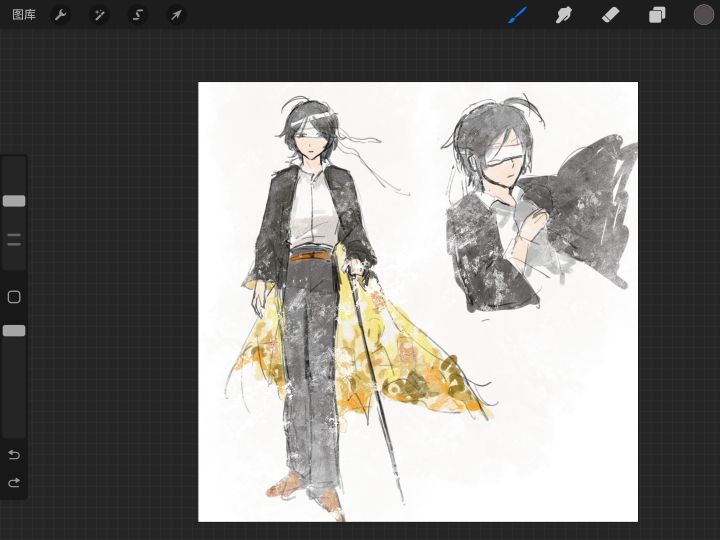Open the Adjustments magic wand menu
Image resolution: width=720 pixels, height=540 pixels.
point(99,15)
